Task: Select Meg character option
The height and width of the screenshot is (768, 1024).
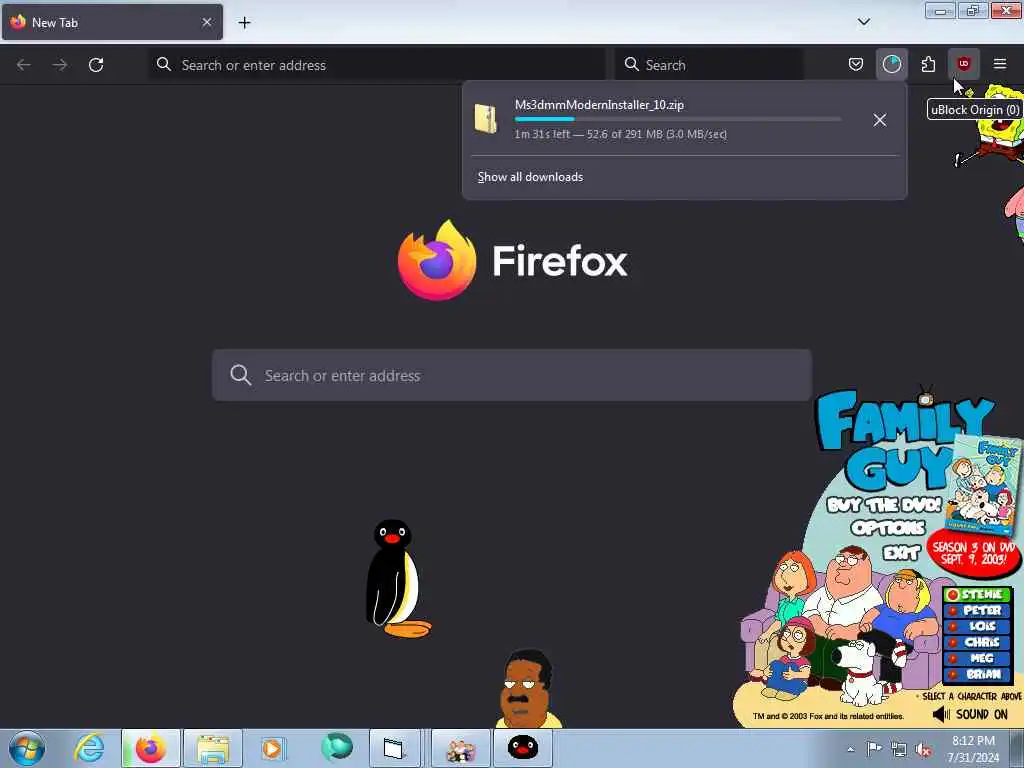Action: click(x=977, y=658)
